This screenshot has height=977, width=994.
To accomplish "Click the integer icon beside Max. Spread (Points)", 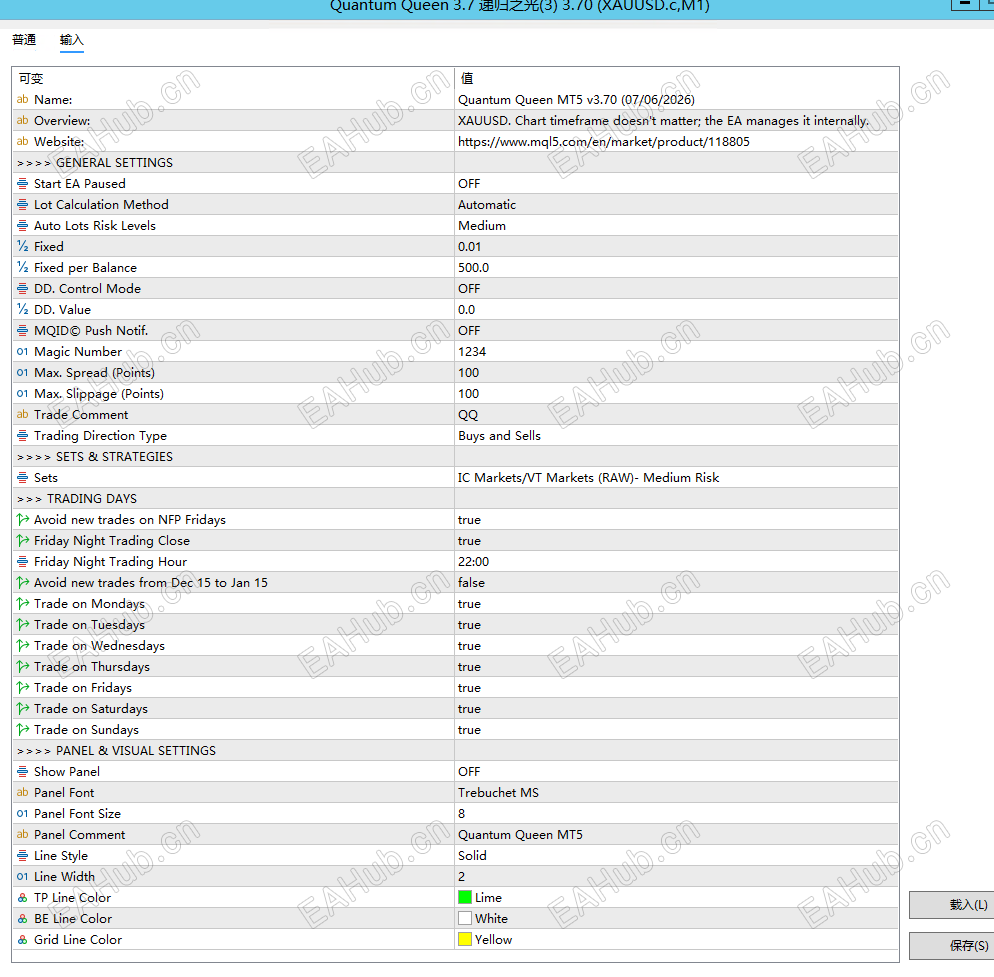I will [x=22, y=372].
